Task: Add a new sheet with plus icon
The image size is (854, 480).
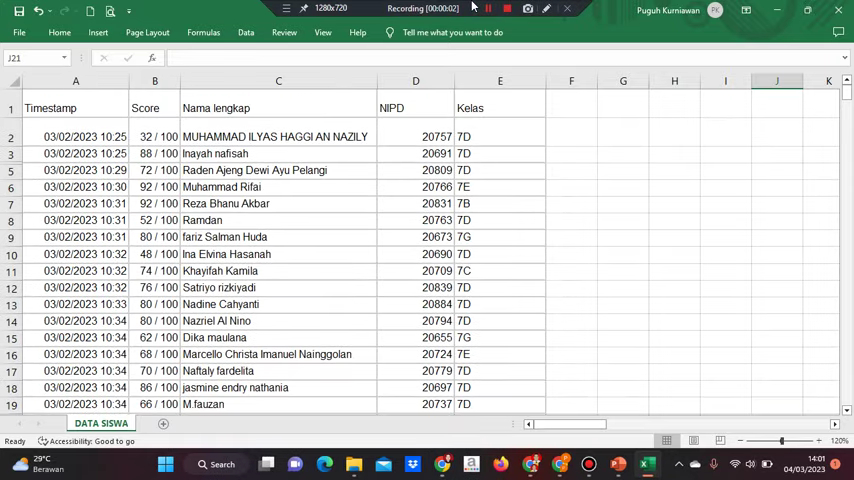Action: (163, 424)
